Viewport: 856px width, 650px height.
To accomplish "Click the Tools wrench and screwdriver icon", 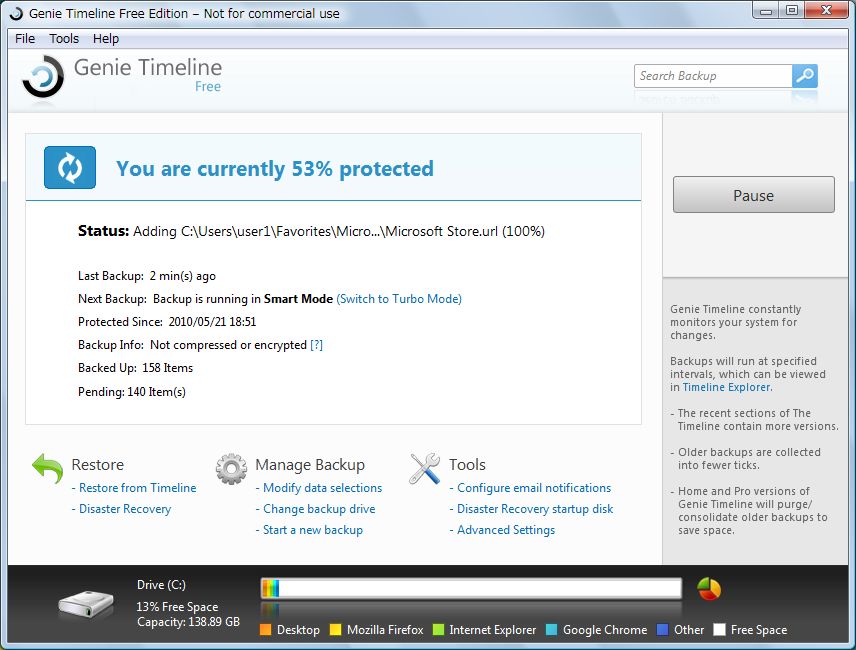I will [425, 469].
